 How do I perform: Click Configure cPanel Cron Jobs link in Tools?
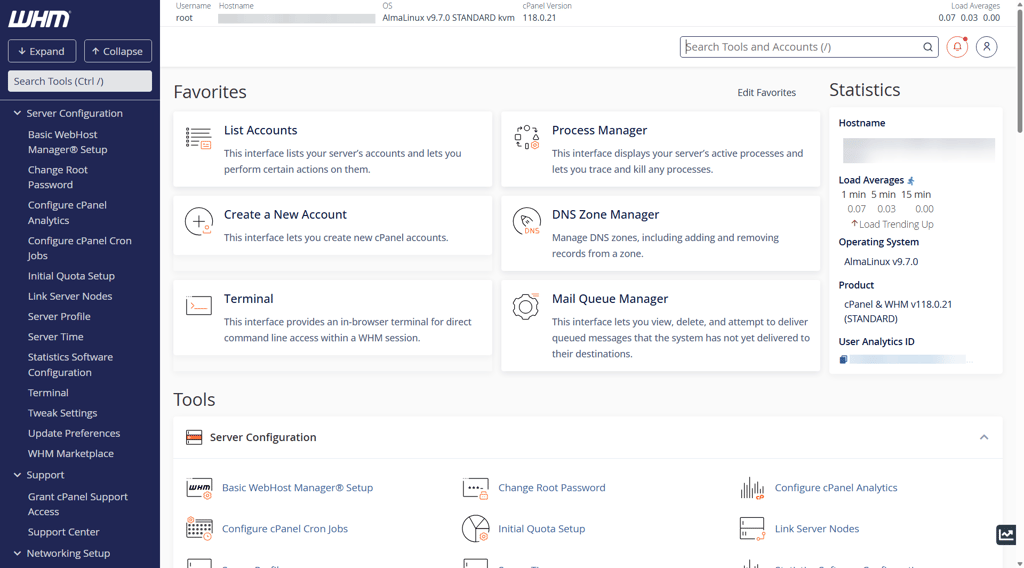[x=285, y=529]
